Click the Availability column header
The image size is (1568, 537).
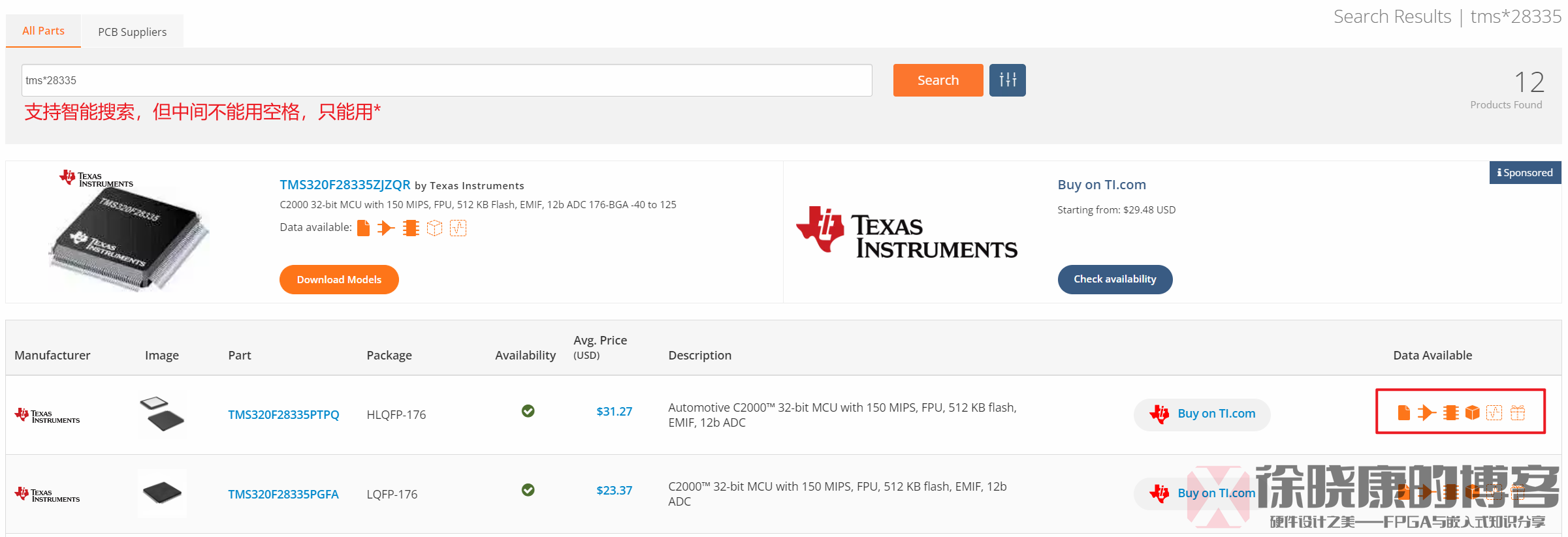click(x=525, y=355)
